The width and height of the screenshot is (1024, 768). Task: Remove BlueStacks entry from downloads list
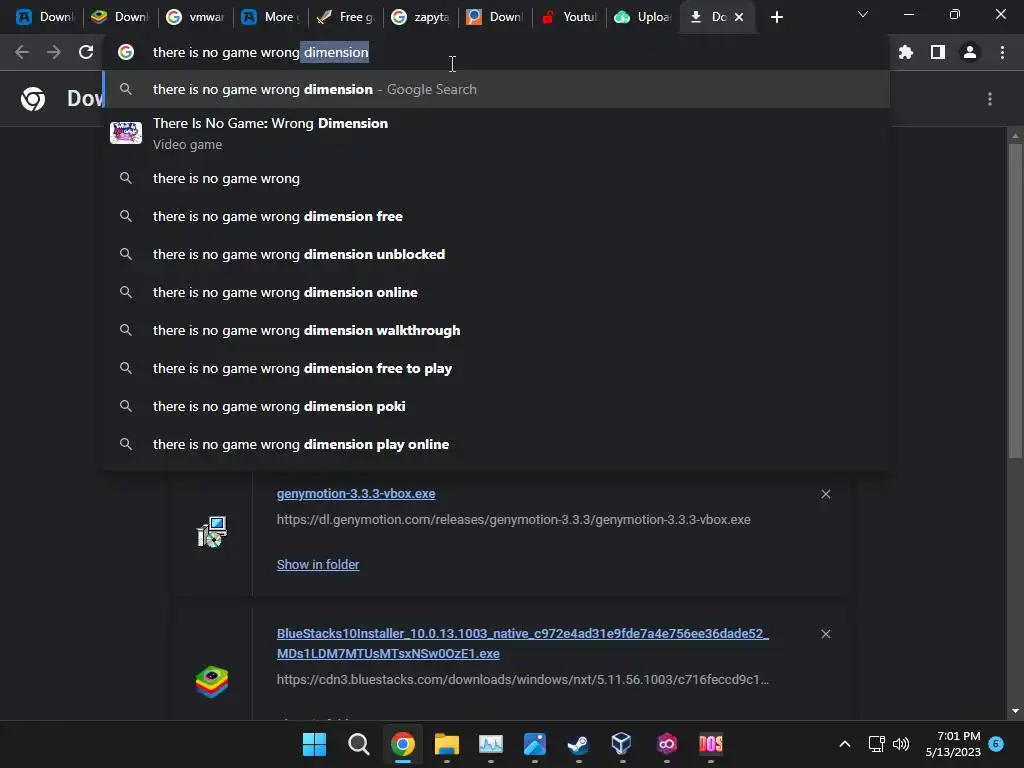point(825,634)
